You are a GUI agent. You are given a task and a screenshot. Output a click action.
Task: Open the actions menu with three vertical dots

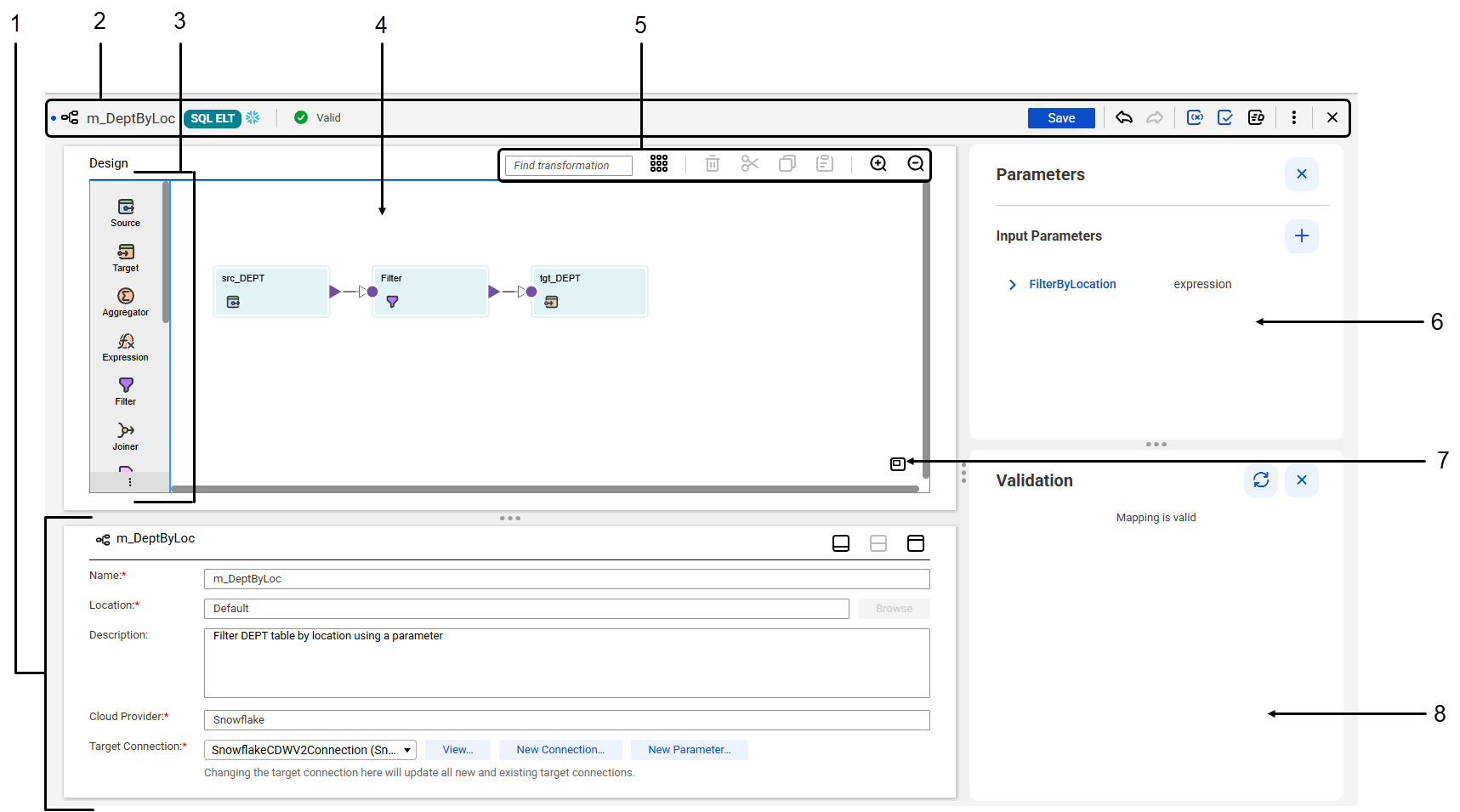(1294, 117)
